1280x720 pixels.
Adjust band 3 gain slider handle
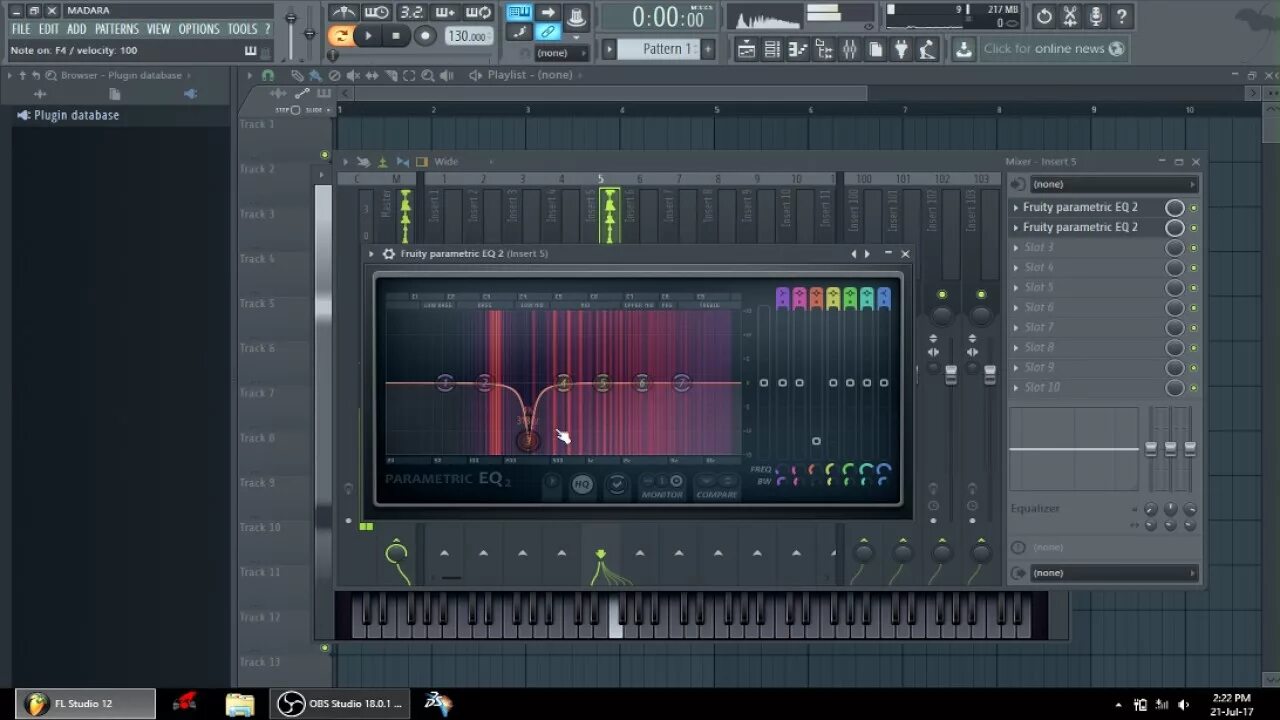[x=816, y=441]
